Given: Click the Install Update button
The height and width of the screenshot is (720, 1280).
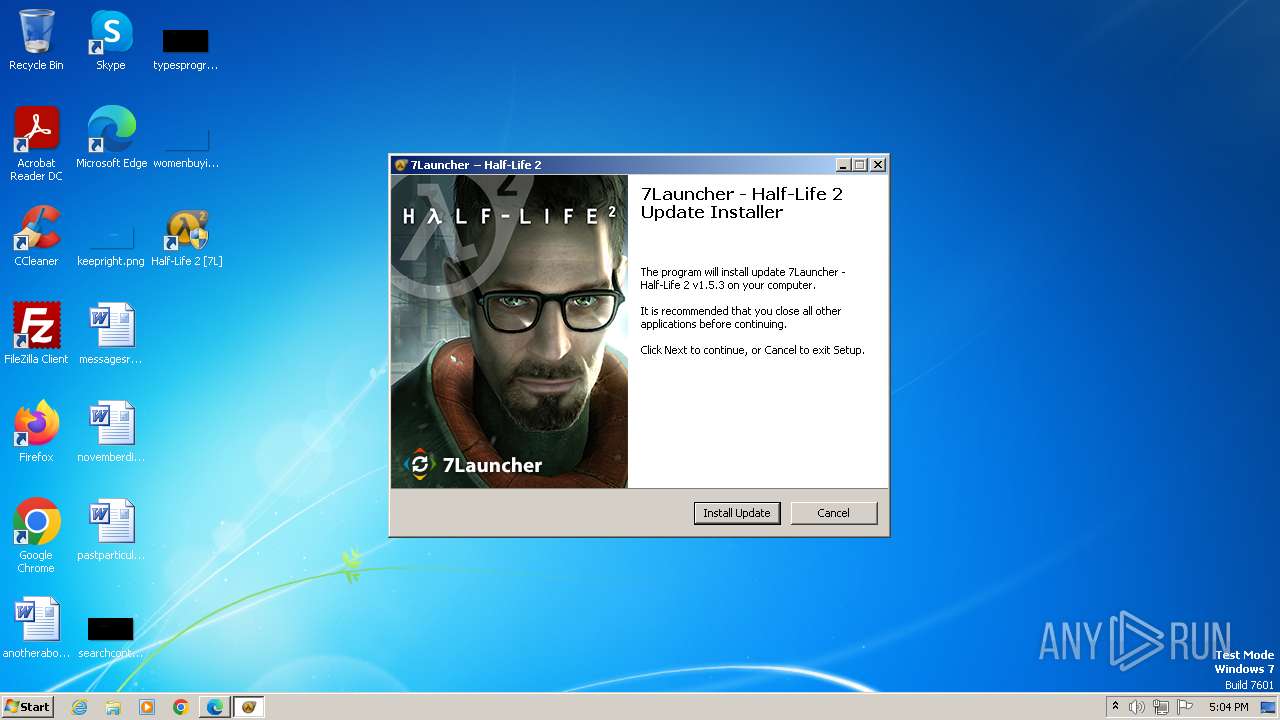Looking at the screenshot, I should pos(737,513).
